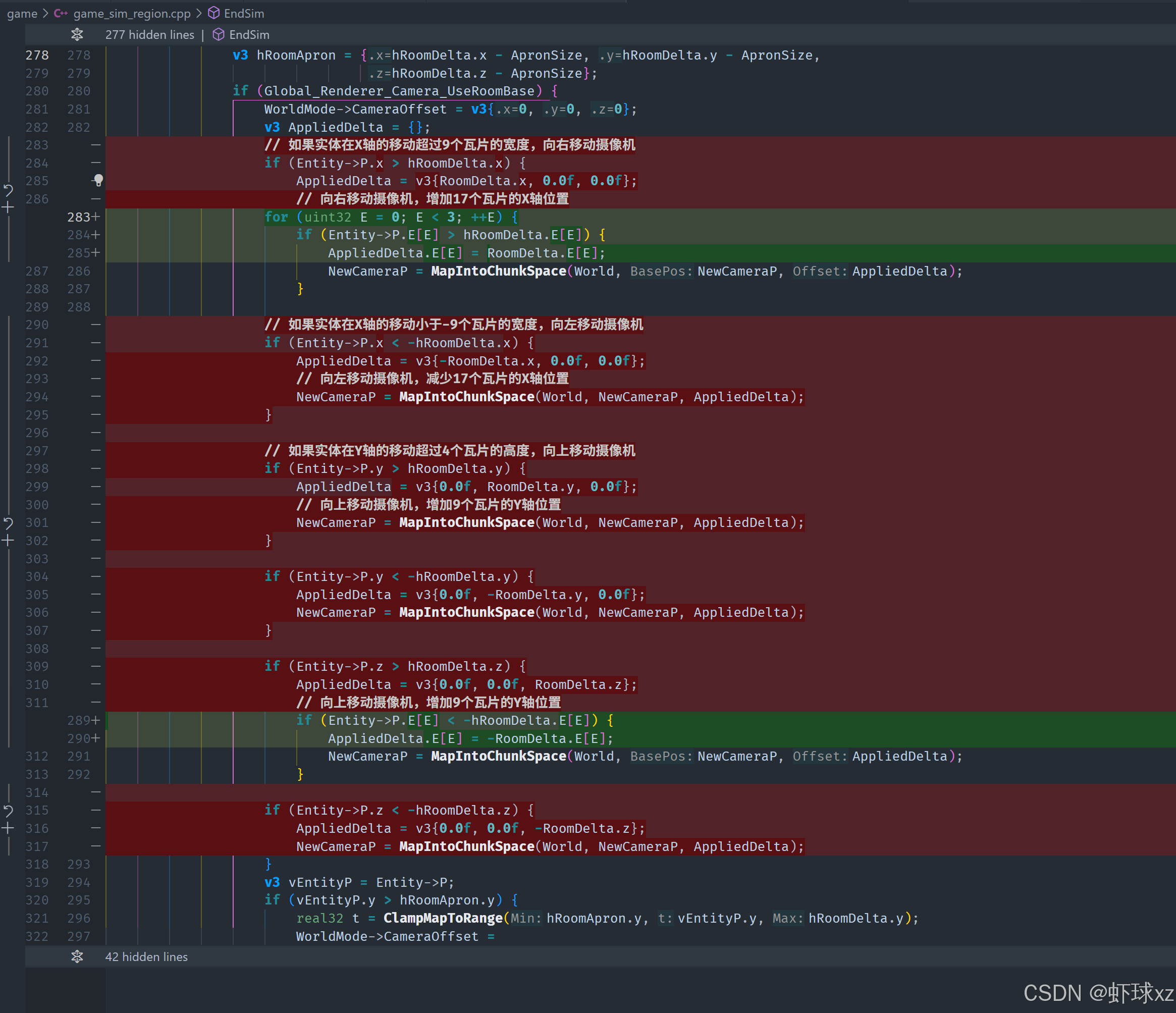
Task: Expand the 42 hidden lines region
Action: point(146,956)
